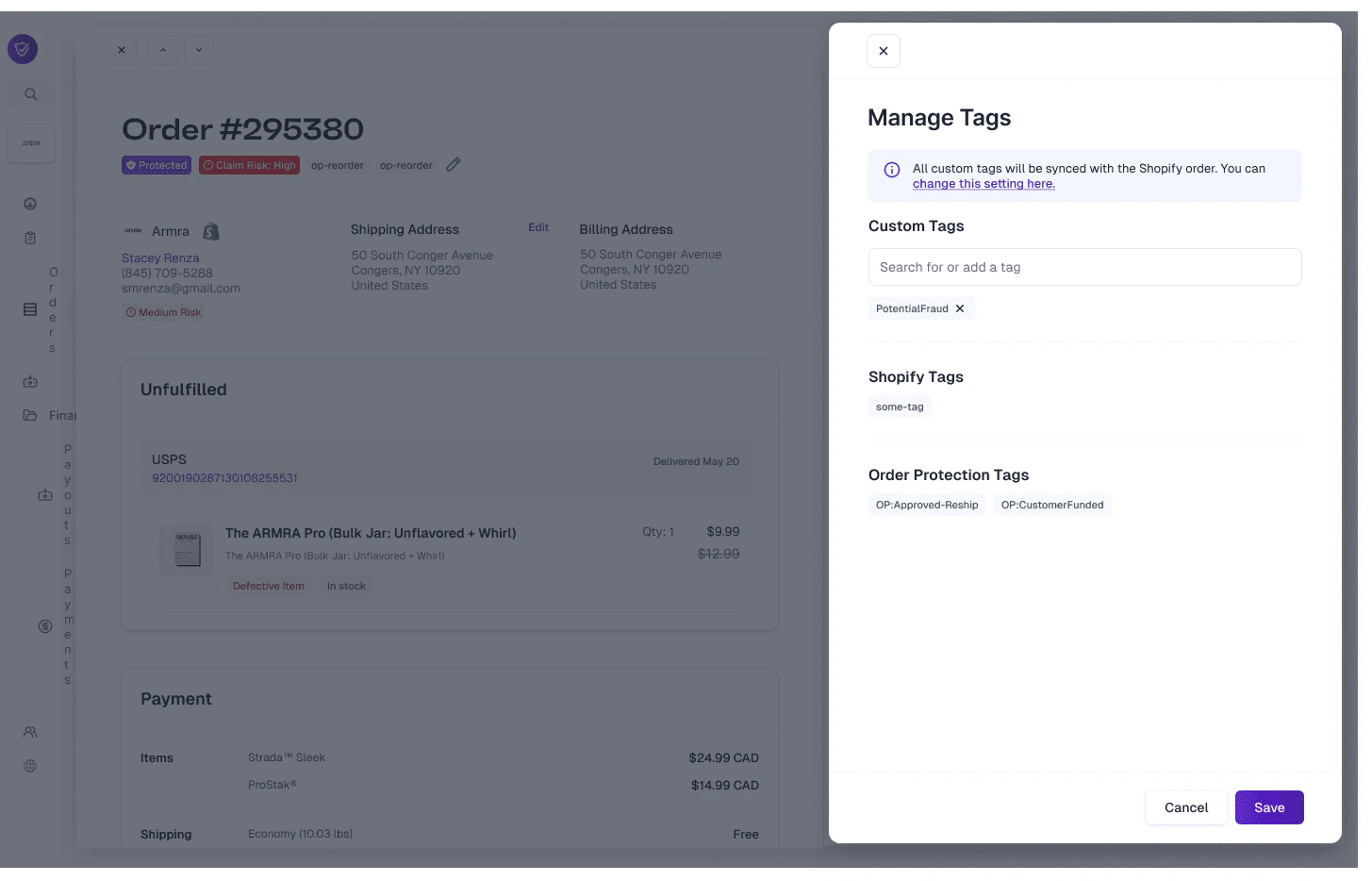Click the down chevron to view next order
The image size is (1372, 881).
coord(198,49)
